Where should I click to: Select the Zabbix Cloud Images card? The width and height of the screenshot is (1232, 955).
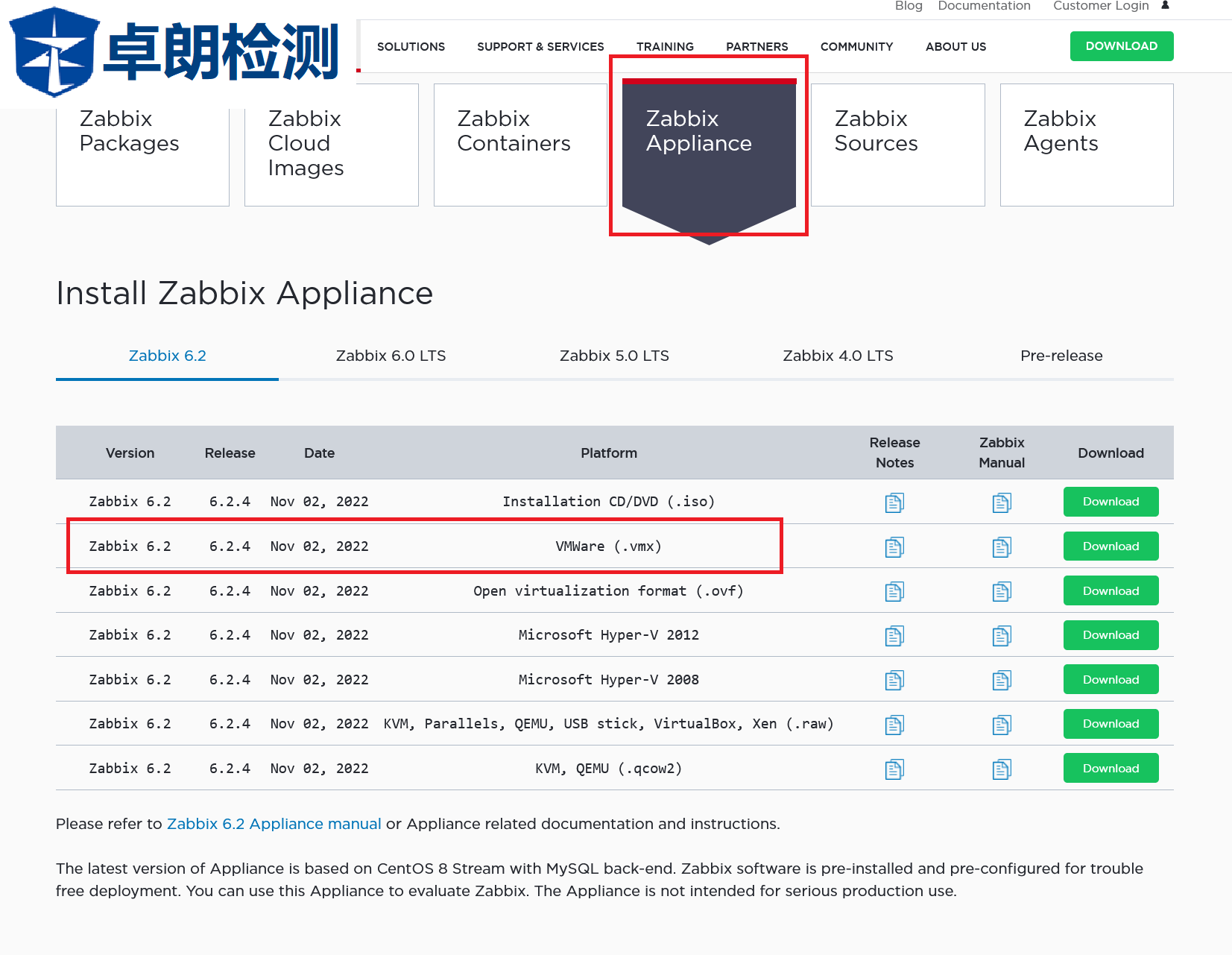click(x=332, y=145)
